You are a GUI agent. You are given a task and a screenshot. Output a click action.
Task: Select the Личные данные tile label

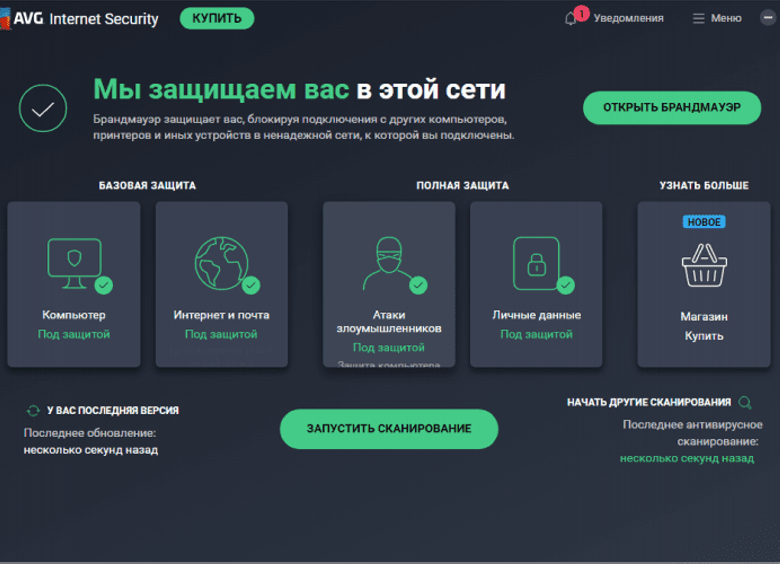click(536, 315)
